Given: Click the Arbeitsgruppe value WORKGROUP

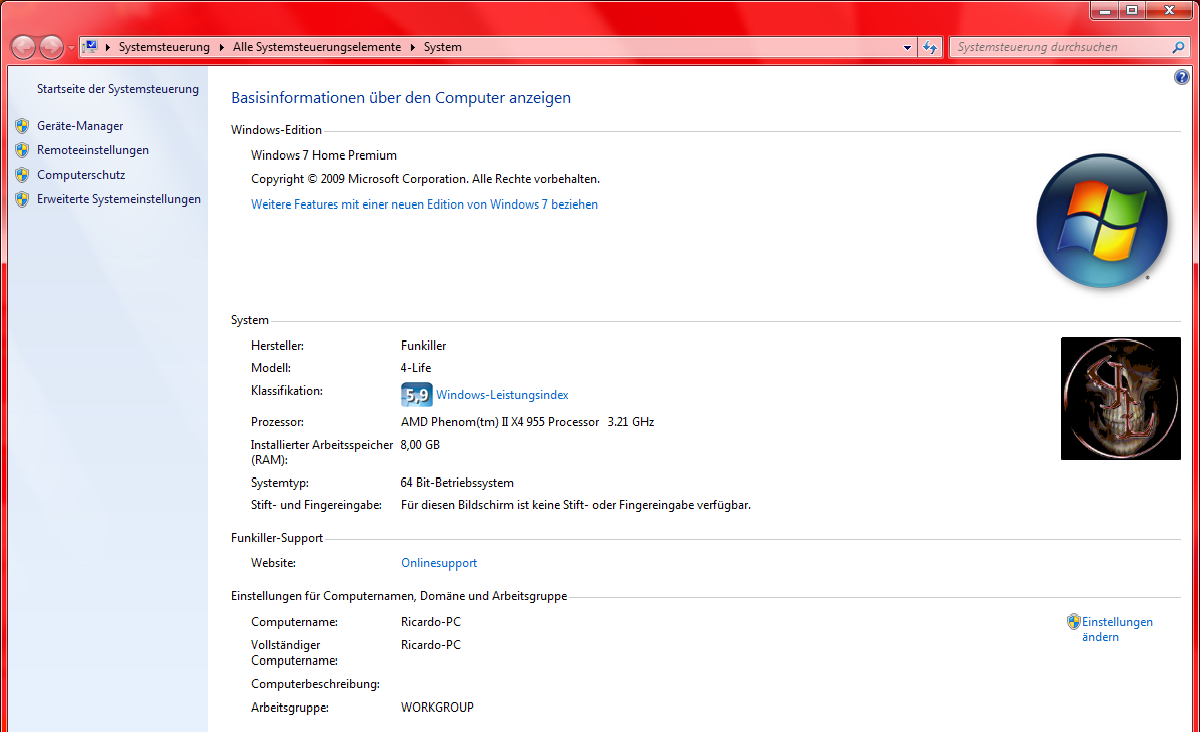Looking at the screenshot, I should click(437, 708).
